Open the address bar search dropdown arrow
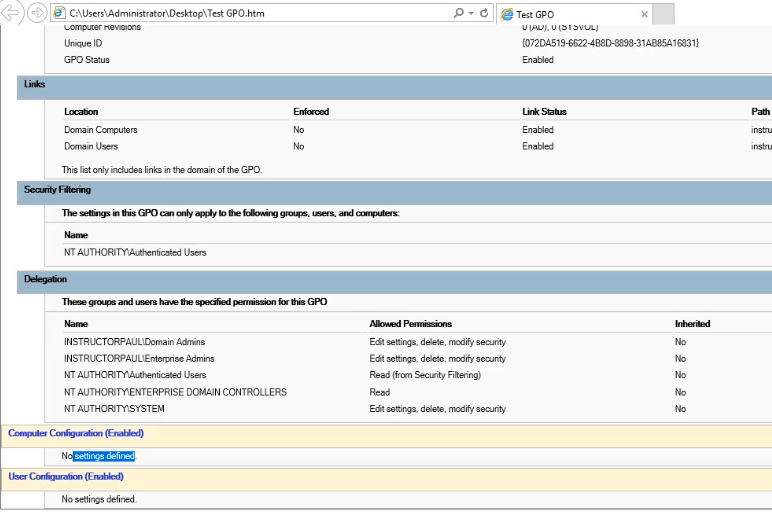 470,14
